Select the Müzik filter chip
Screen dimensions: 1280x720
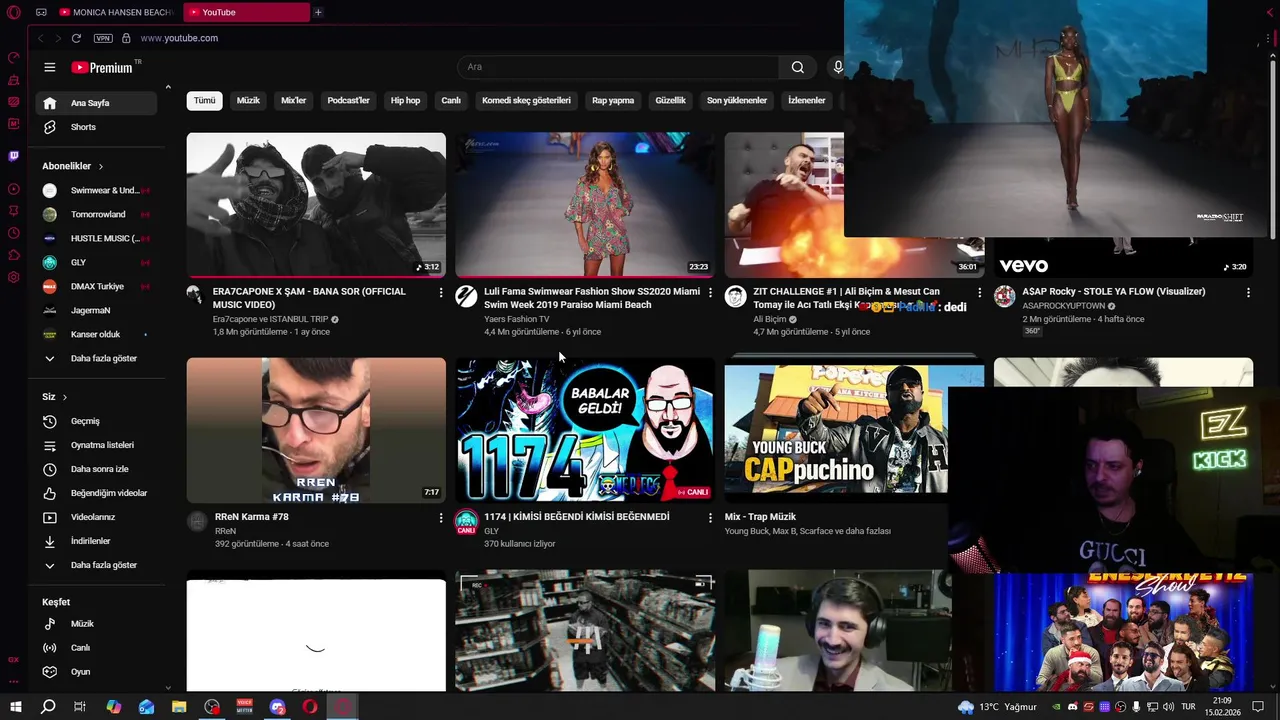248,101
